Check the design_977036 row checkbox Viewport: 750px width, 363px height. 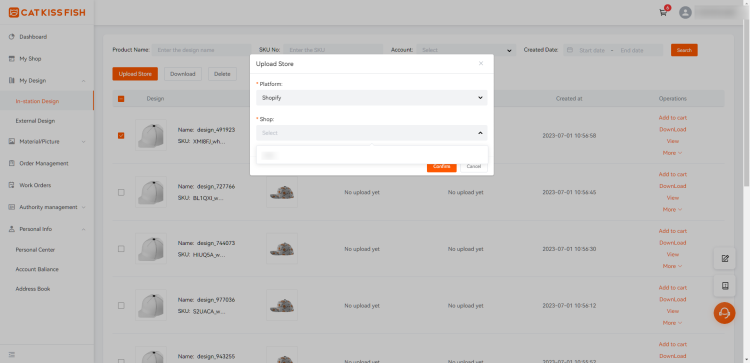121,306
